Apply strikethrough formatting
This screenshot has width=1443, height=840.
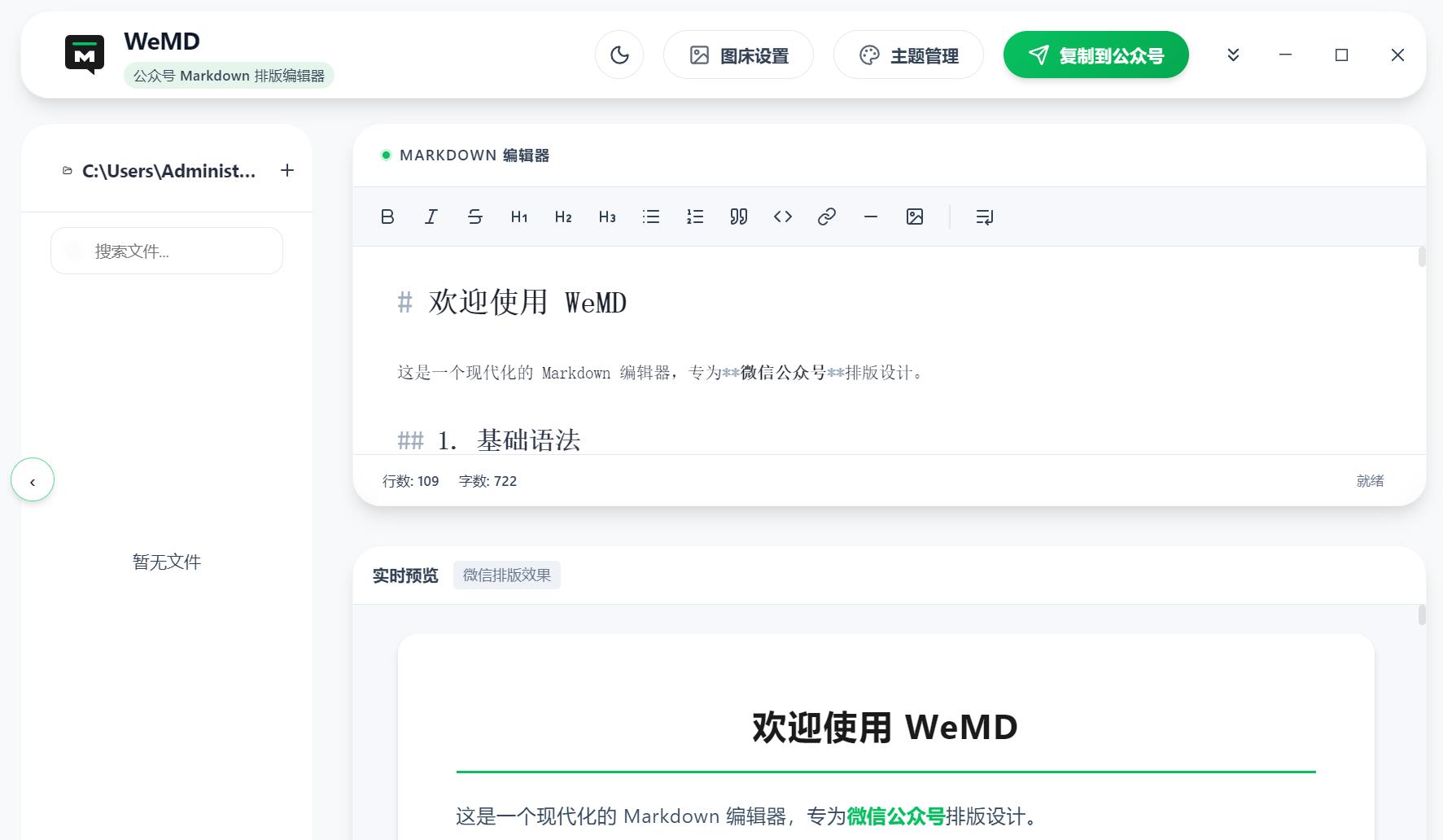(475, 217)
